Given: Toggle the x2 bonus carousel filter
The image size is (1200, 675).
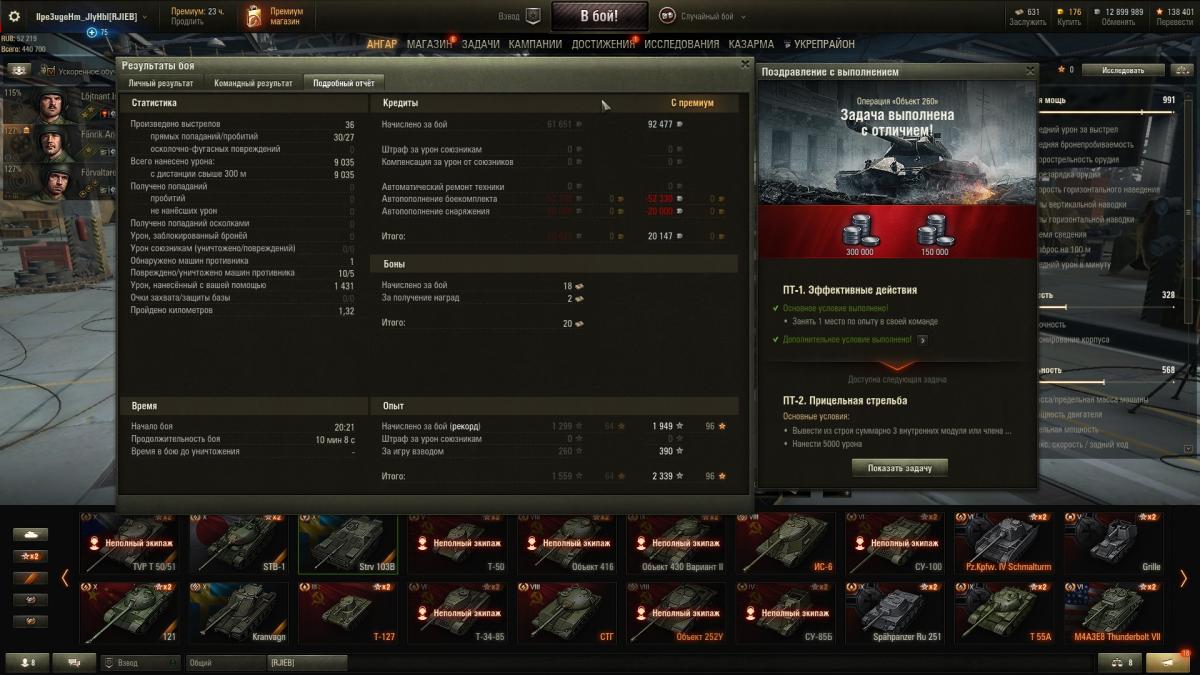Looking at the screenshot, I should 30,556.
